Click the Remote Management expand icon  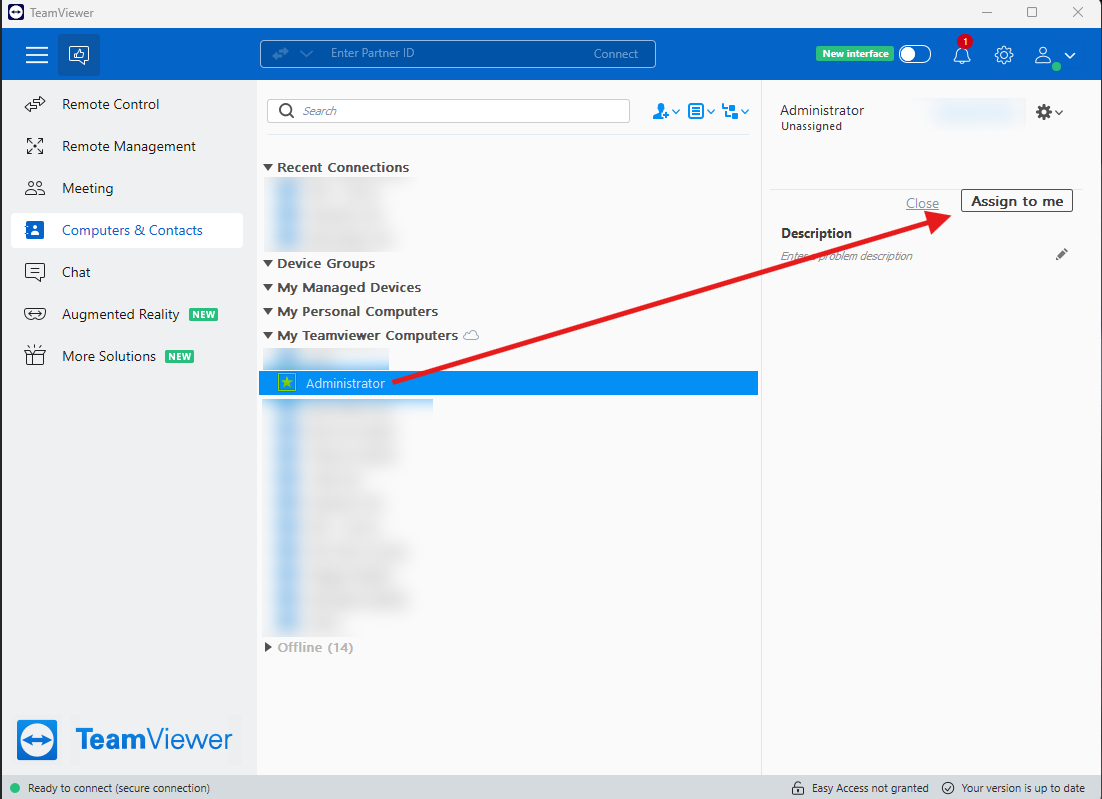tap(35, 146)
